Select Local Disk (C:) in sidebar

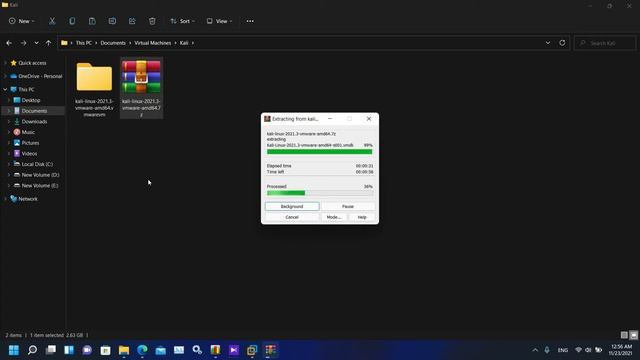pos(37,164)
